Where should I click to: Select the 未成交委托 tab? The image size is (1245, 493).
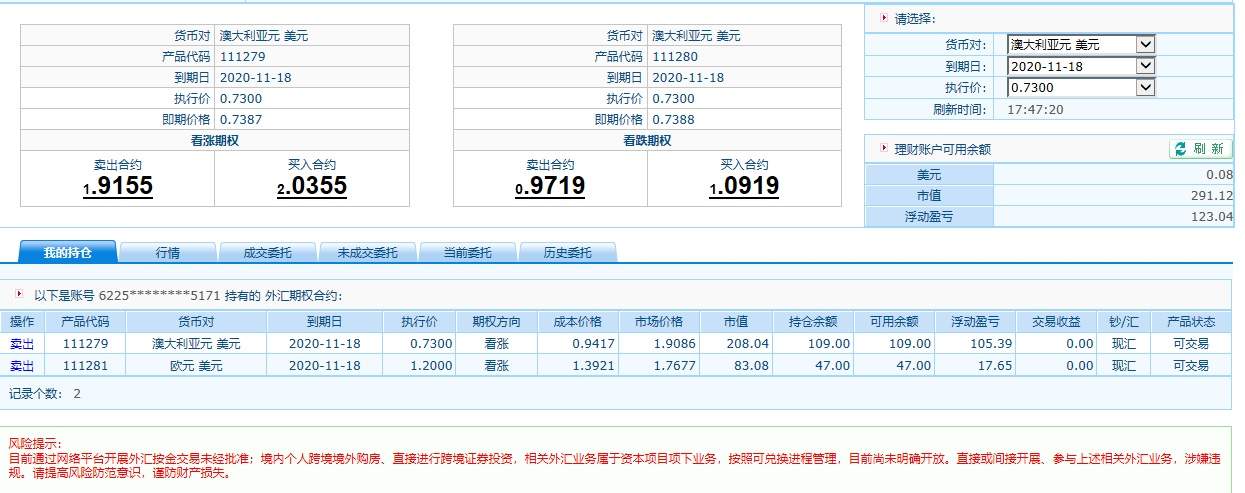pos(367,253)
